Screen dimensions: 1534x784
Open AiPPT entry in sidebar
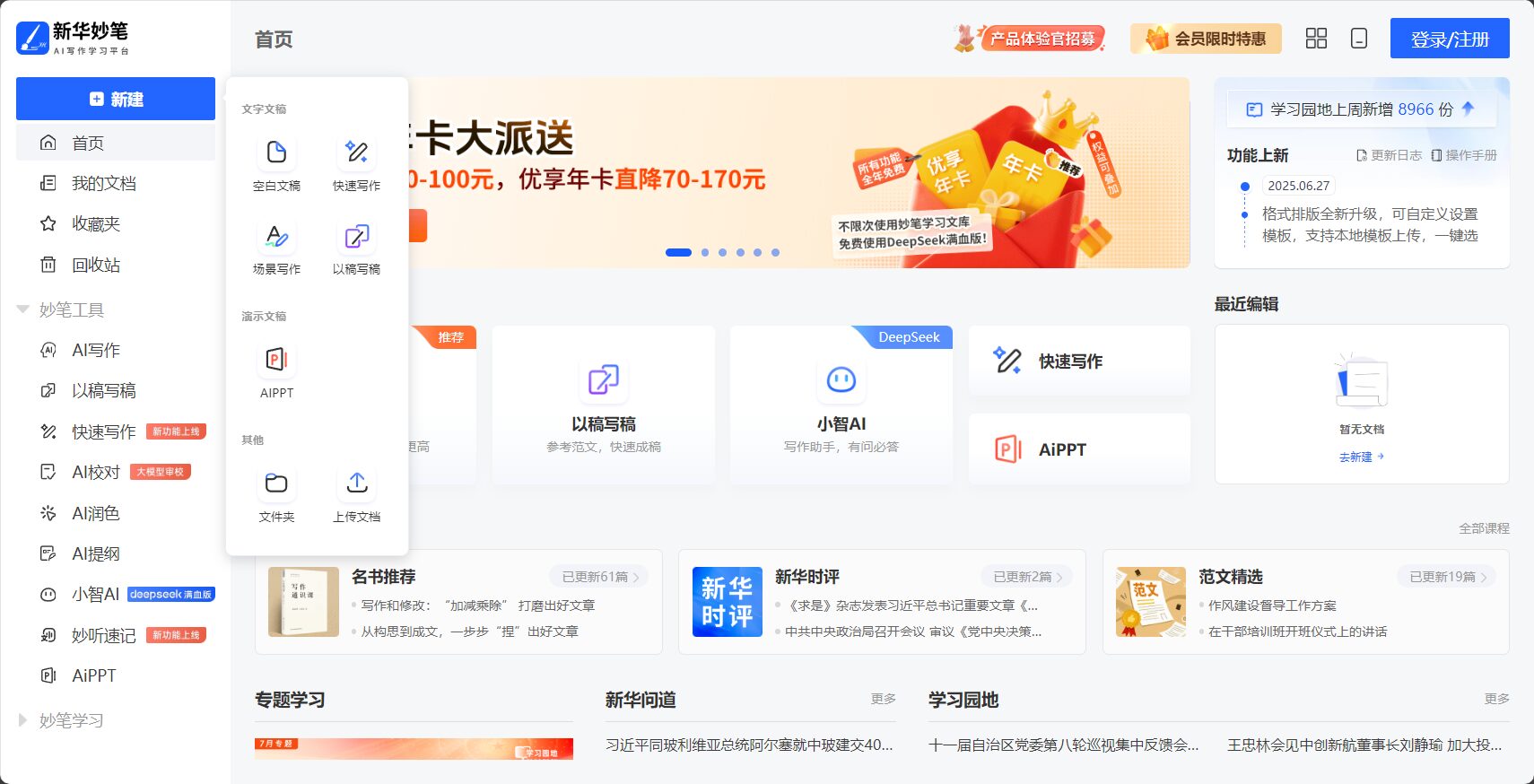[116, 675]
